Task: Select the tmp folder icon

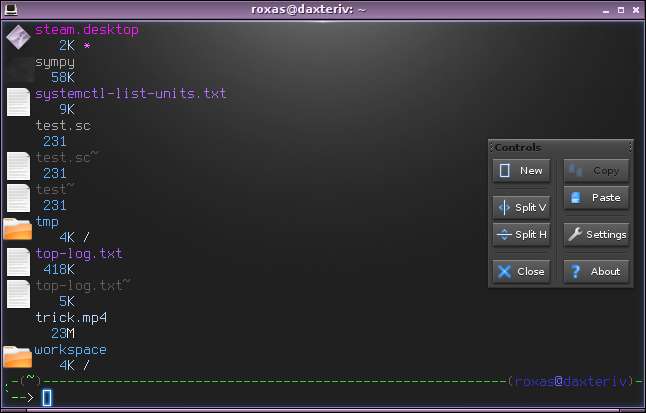Action: (x=17, y=229)
